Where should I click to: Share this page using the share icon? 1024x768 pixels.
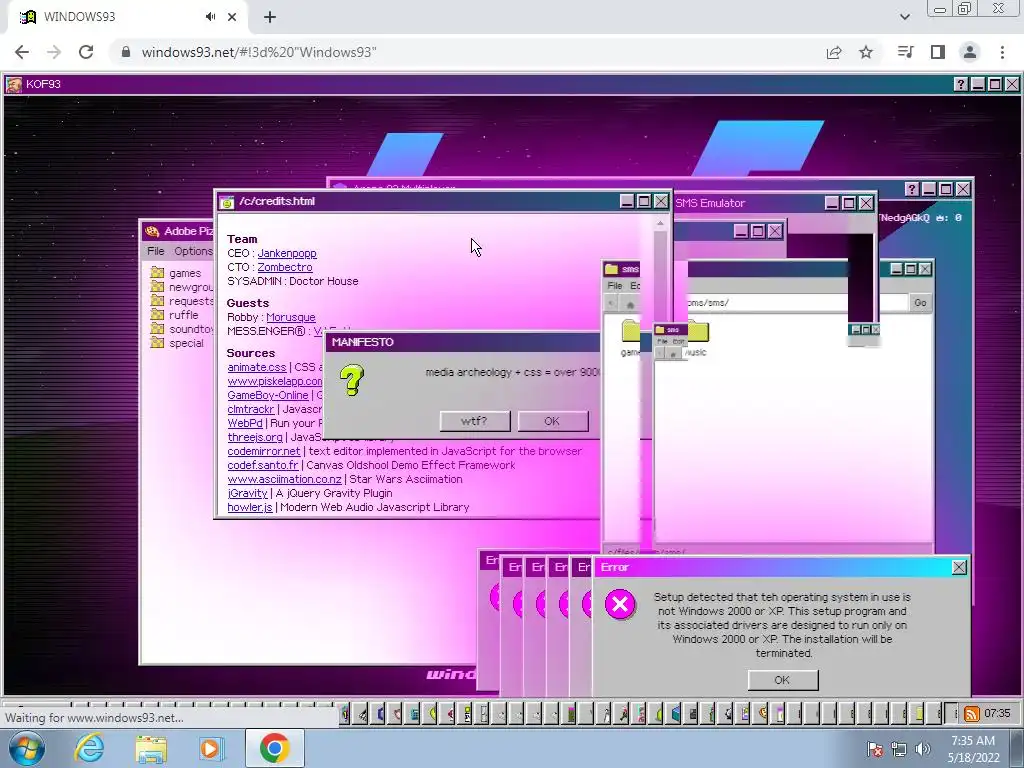tap(834, 52)
